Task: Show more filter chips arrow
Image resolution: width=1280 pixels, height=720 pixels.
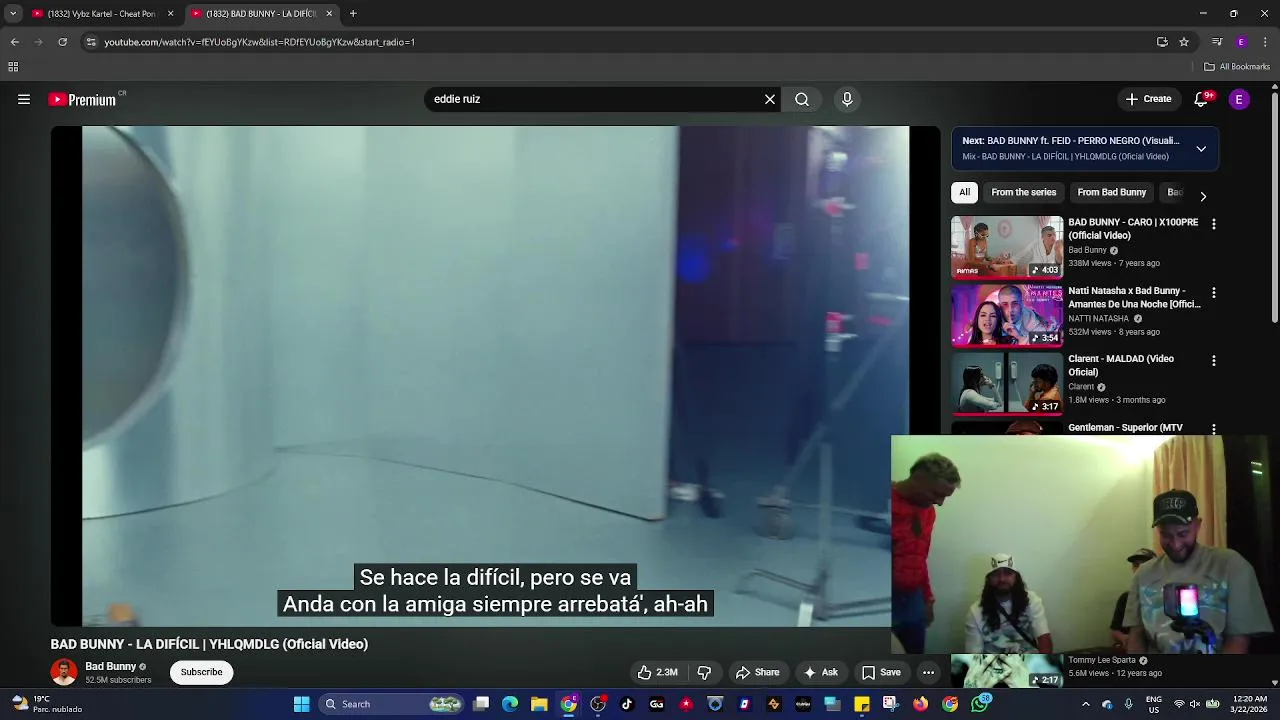Action: pos(1203,196)
